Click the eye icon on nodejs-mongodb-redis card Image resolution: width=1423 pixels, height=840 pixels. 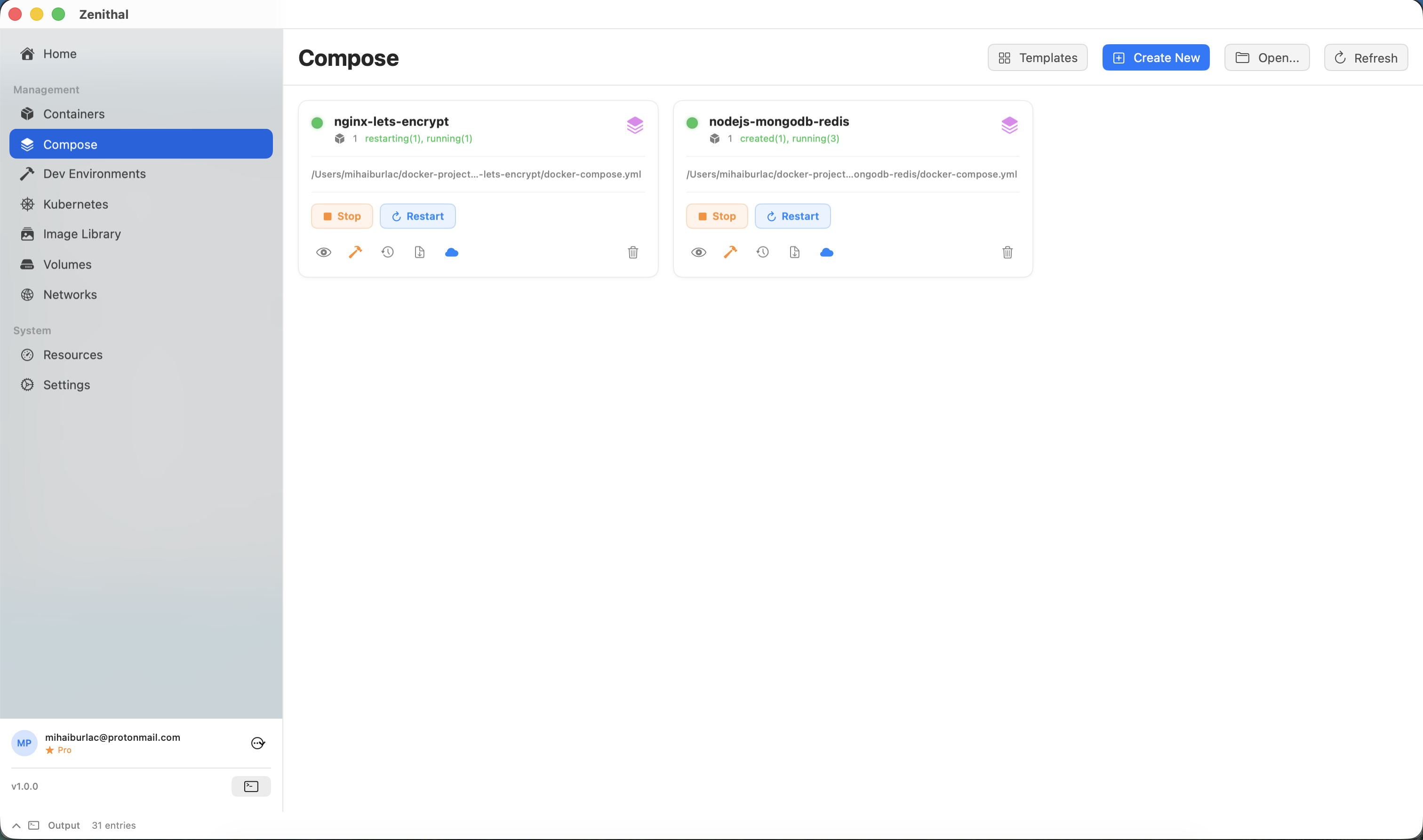point(699,253)
